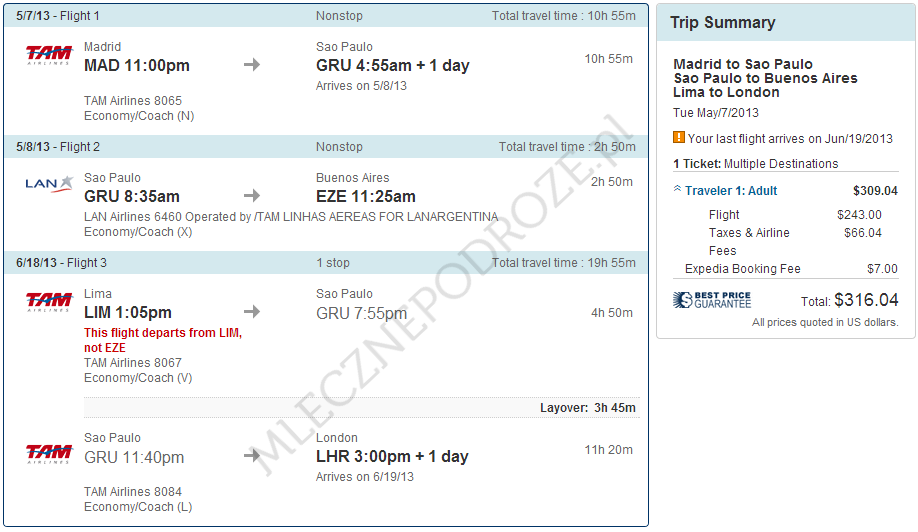Viewport: 918px width, 532px height.
Task: Click the arrow between MAD and GRU
Action: (252, 65)
